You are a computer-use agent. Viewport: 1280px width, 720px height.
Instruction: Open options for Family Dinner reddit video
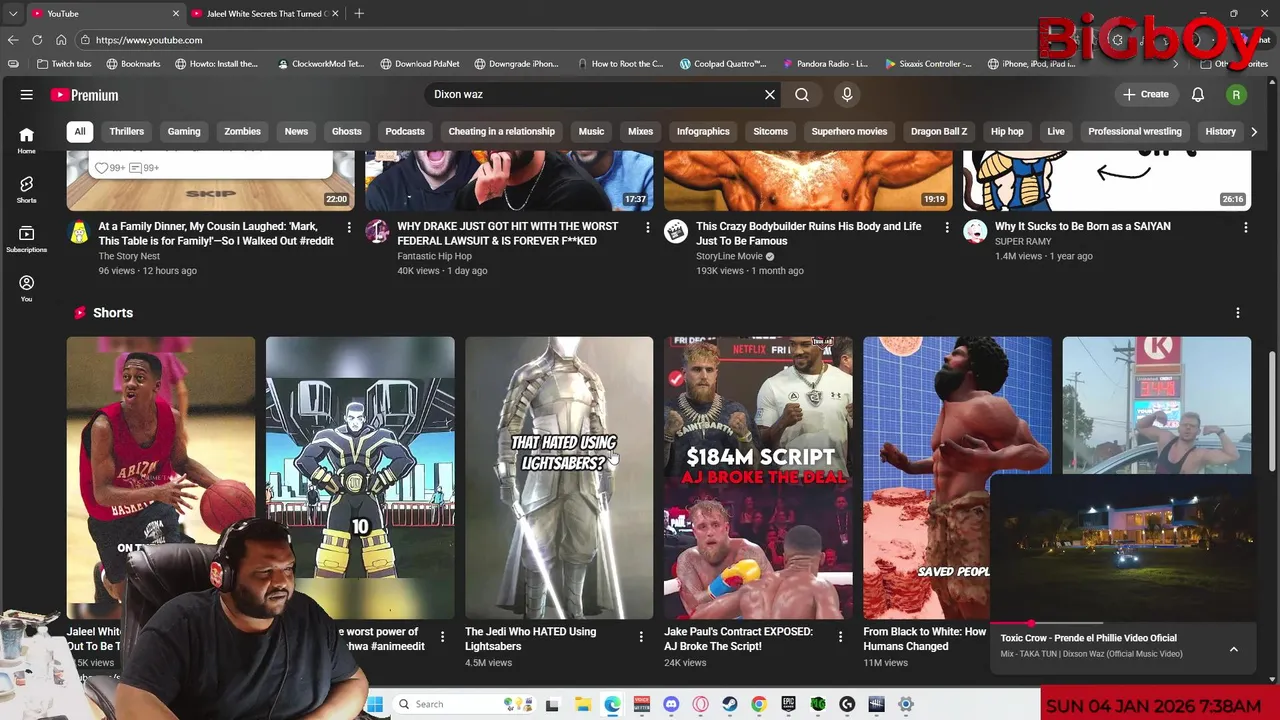(x=349, y=228)
